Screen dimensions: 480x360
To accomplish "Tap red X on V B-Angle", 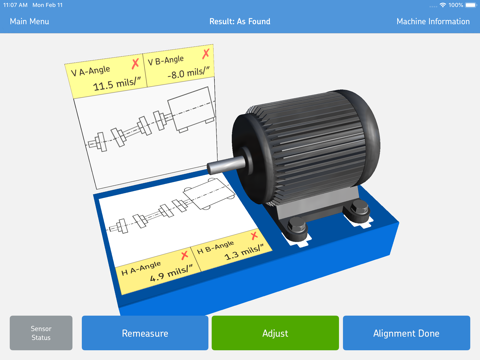I will [x=206, y=53].
